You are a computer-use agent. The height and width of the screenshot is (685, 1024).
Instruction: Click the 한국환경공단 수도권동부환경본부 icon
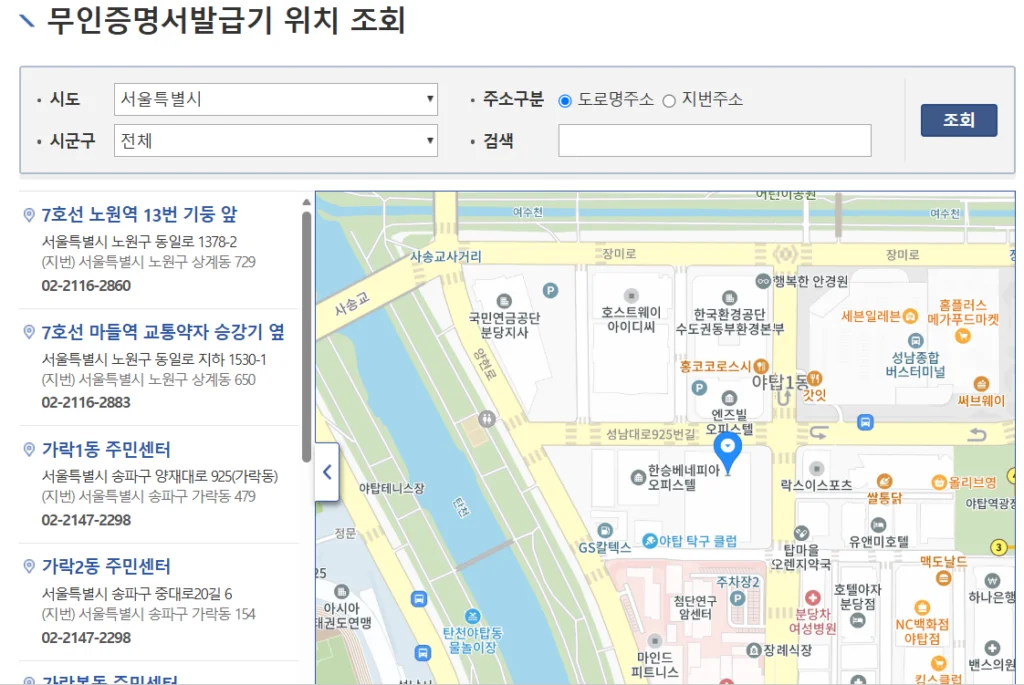point(729,298)
